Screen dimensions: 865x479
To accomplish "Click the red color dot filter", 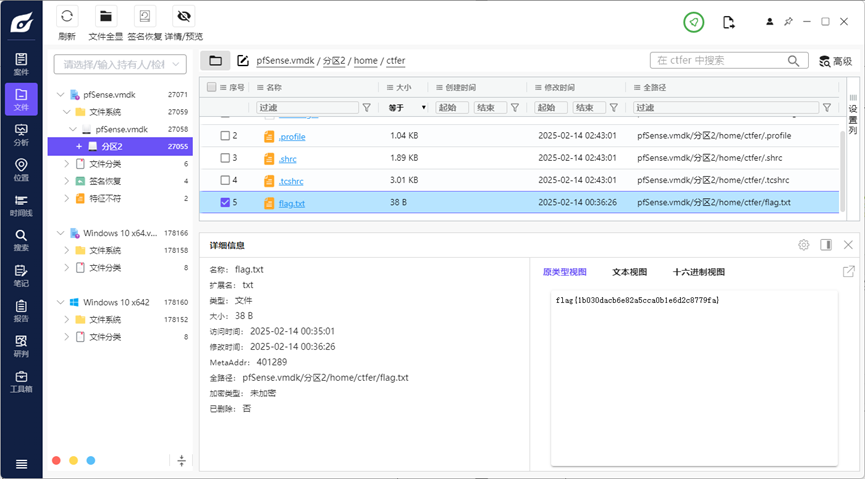I will click(56, 460).
